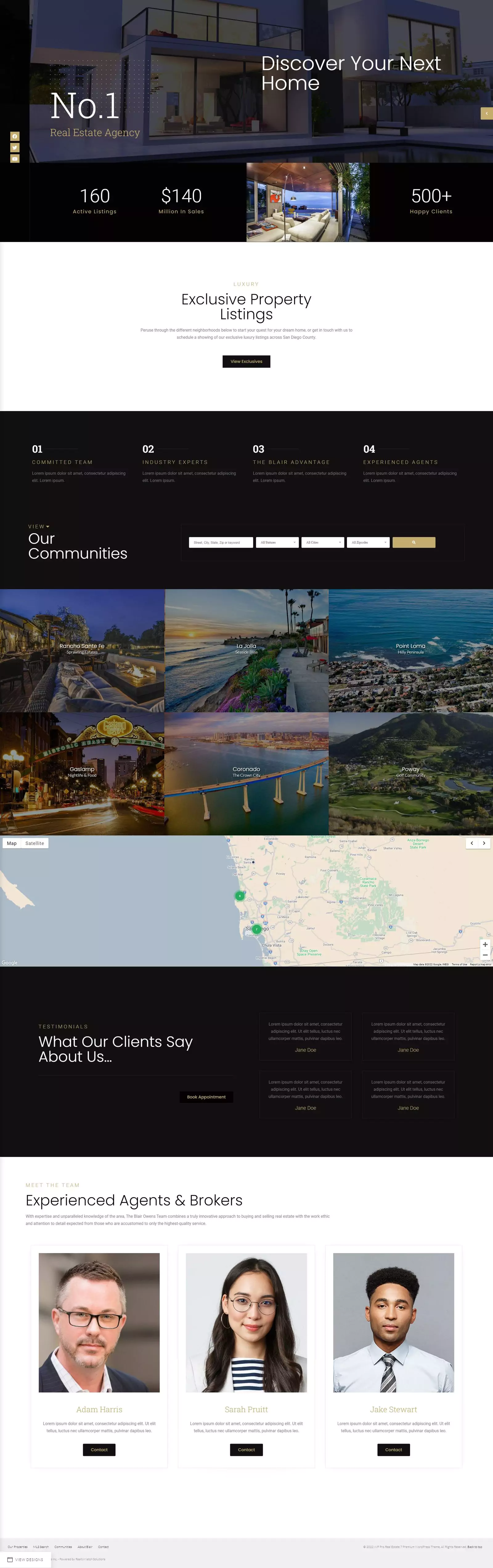Click map Terms of Use link
The image size is (493, 1568).
tap(459, 964)
